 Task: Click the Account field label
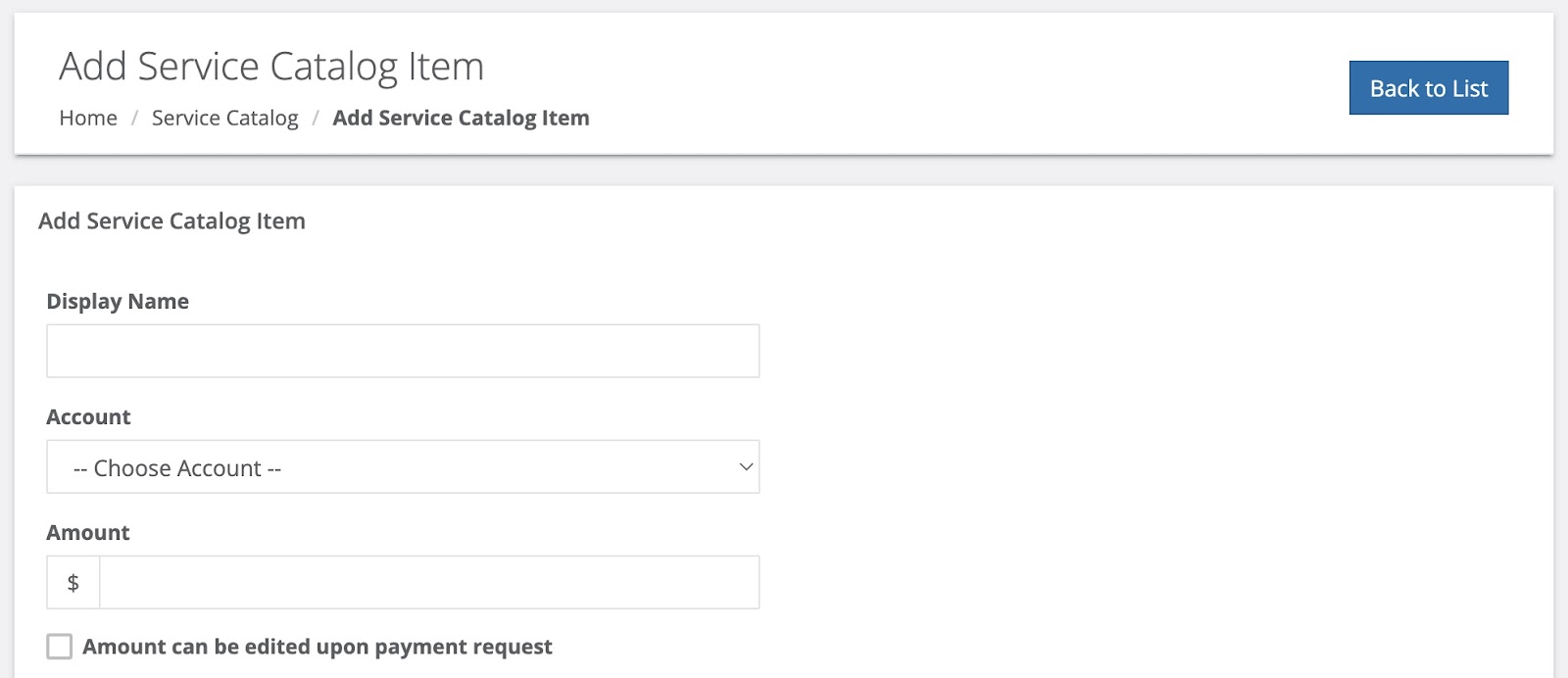pos(88,417)
